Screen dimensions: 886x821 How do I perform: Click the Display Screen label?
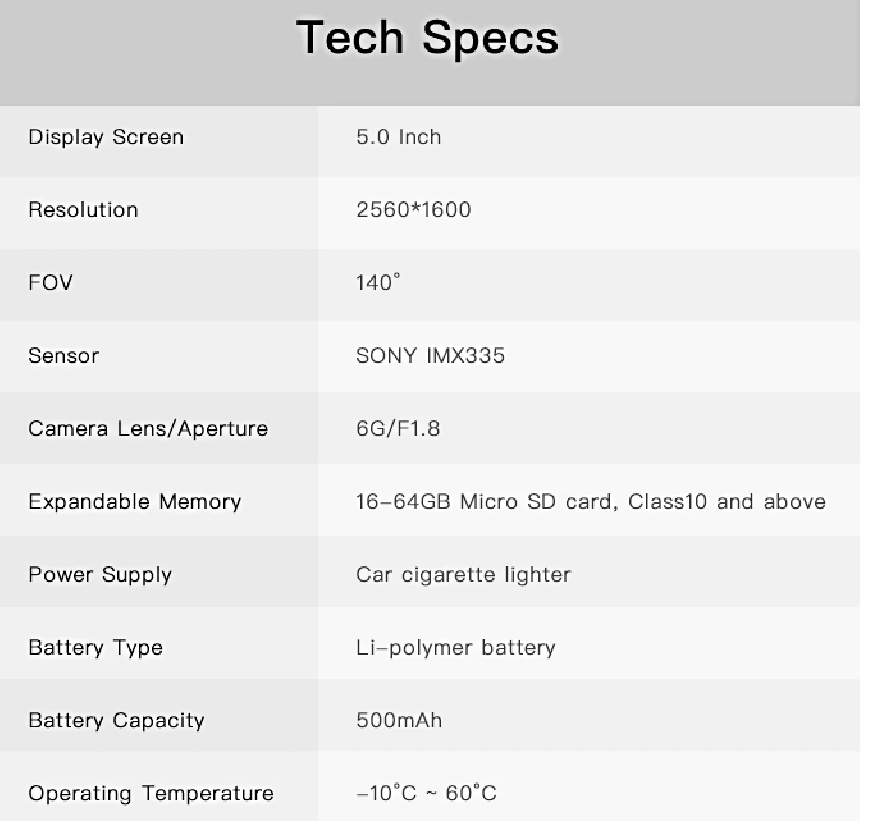point(106,137)
